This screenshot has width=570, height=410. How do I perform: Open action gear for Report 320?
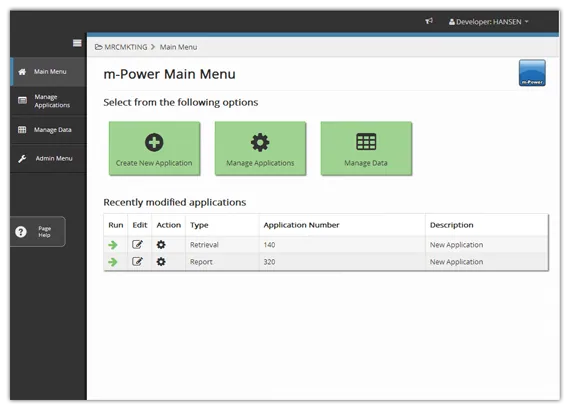coord(161,261)
